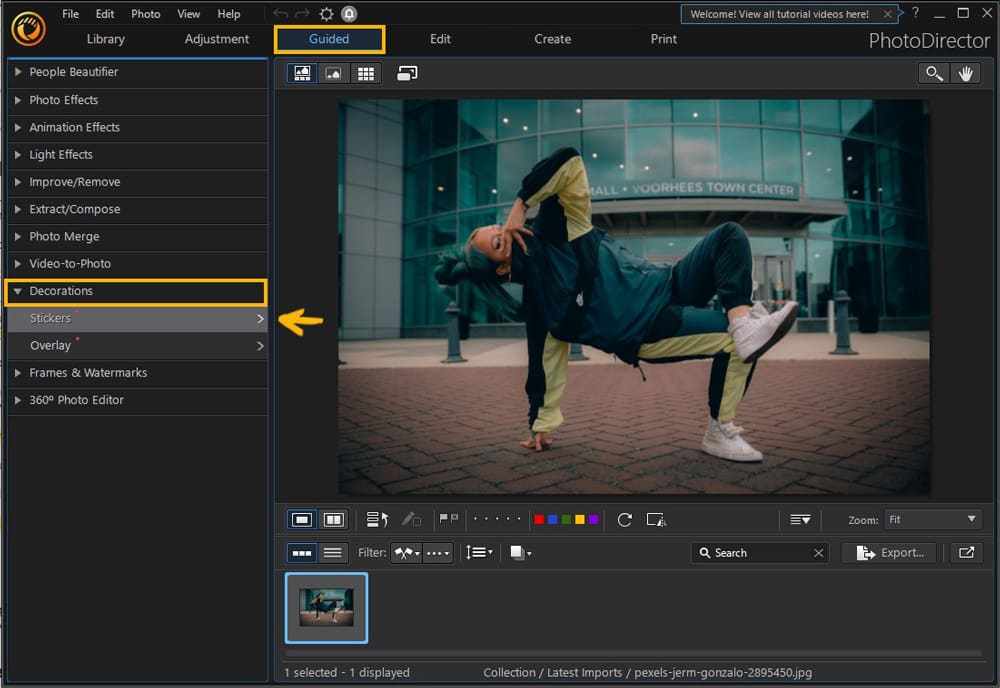Click the Export button
The width and height of the screenshot is (1000, 688).
pos(889,552)
